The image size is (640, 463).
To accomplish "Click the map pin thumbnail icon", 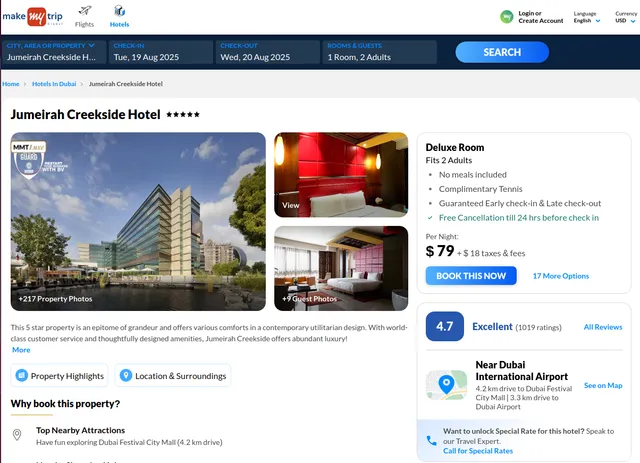I will pyautogui.click(x=447, y=385).
